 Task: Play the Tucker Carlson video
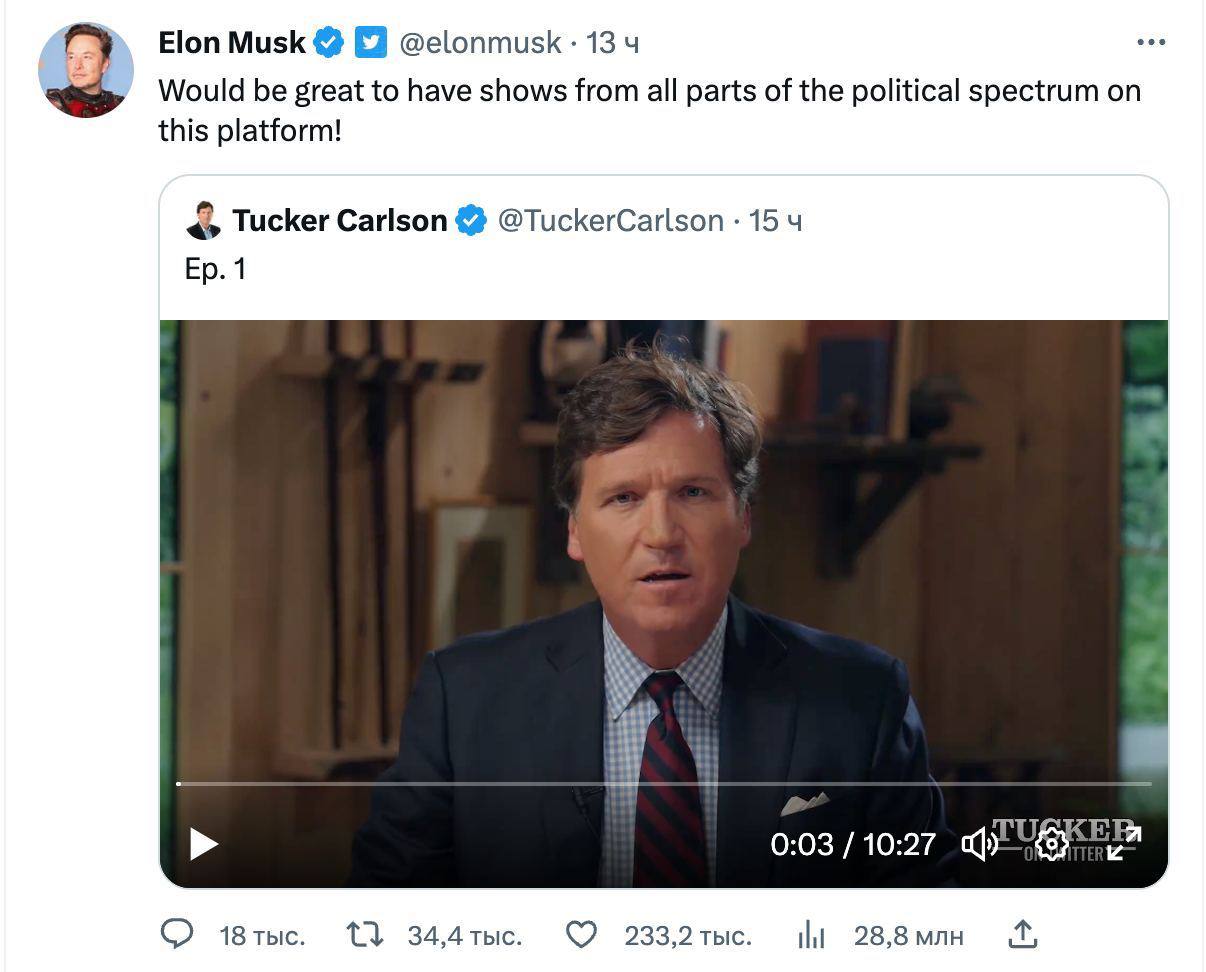(x=204, y=844)
